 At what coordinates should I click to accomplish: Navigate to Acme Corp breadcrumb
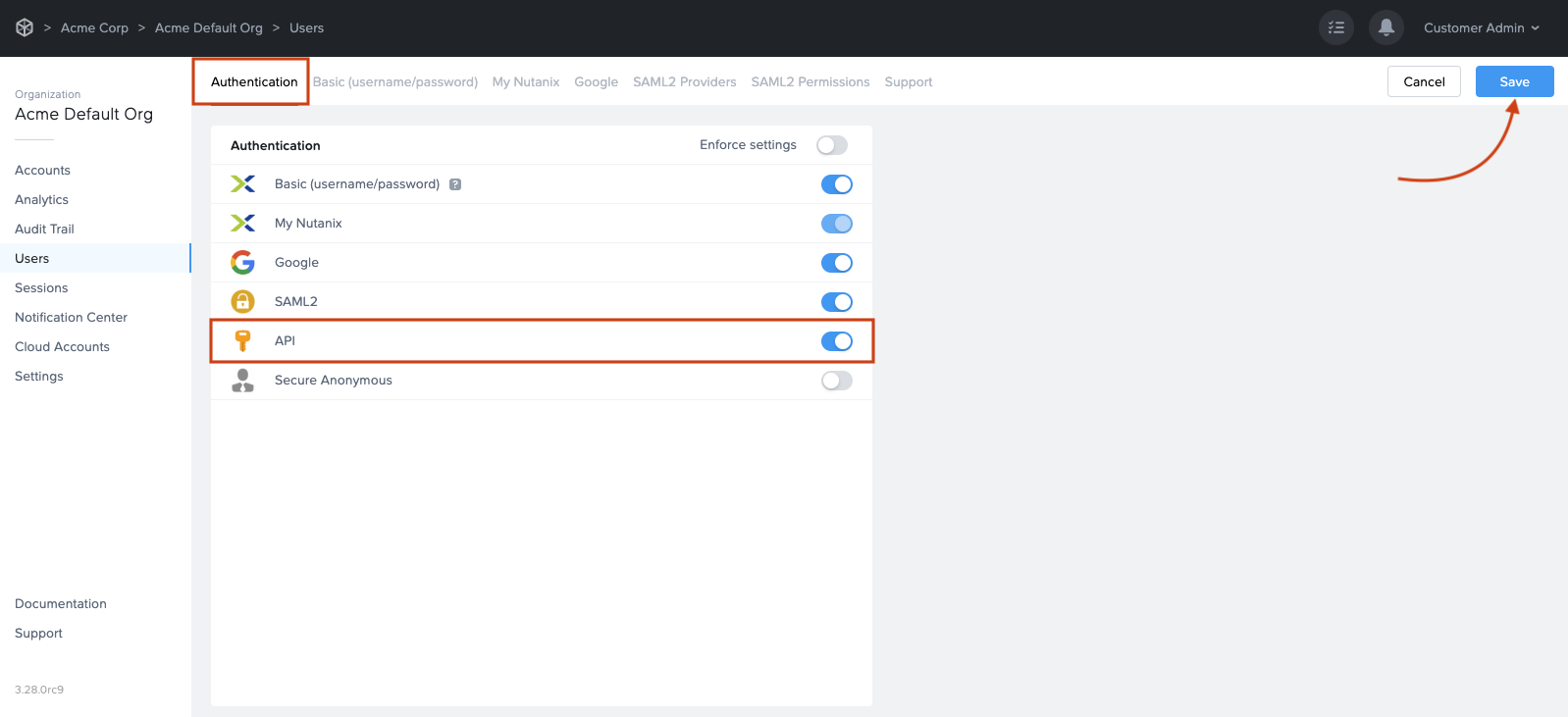(94, 27)
